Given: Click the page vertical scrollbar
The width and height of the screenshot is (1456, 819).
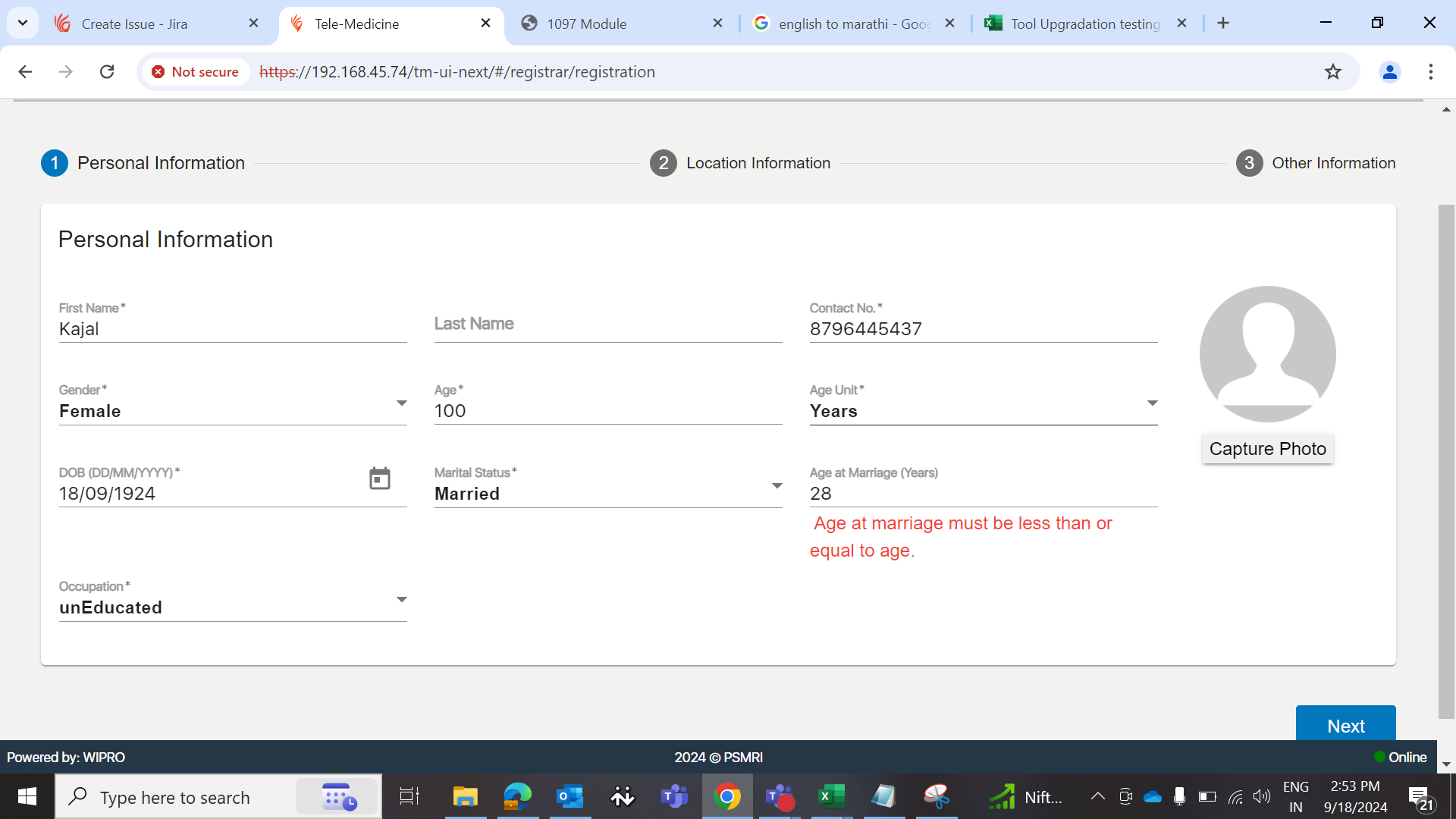Looking at the screenshot, I should click(1446, 461).
